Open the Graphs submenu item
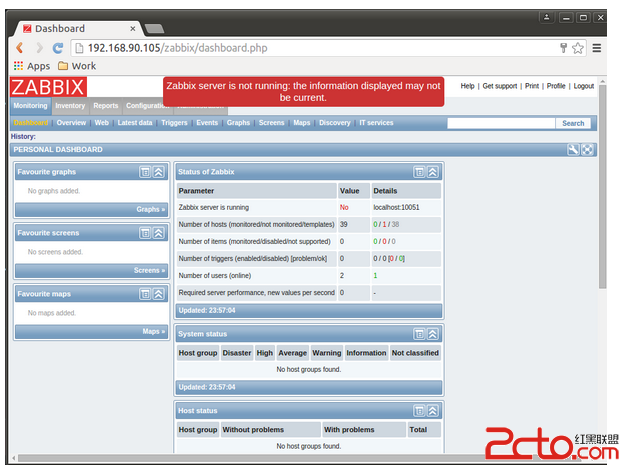Viewport: 622px width, 470px height. coord(238,123)
